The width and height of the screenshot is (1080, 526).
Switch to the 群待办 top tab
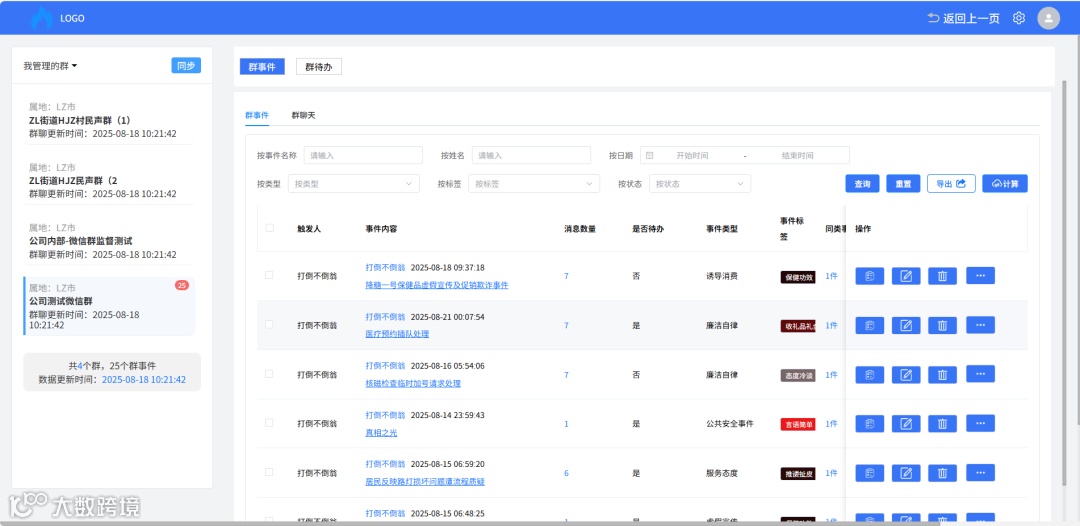click(x=319, y=67)
